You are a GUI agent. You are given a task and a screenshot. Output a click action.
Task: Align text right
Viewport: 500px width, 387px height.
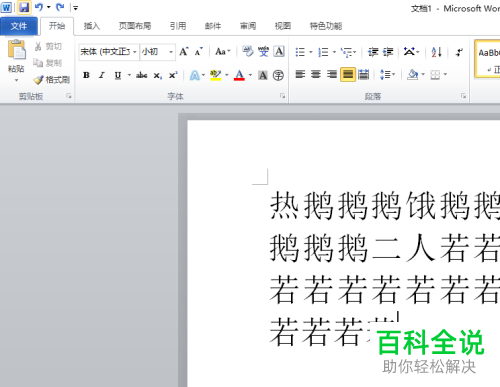(x=331, y=74)
